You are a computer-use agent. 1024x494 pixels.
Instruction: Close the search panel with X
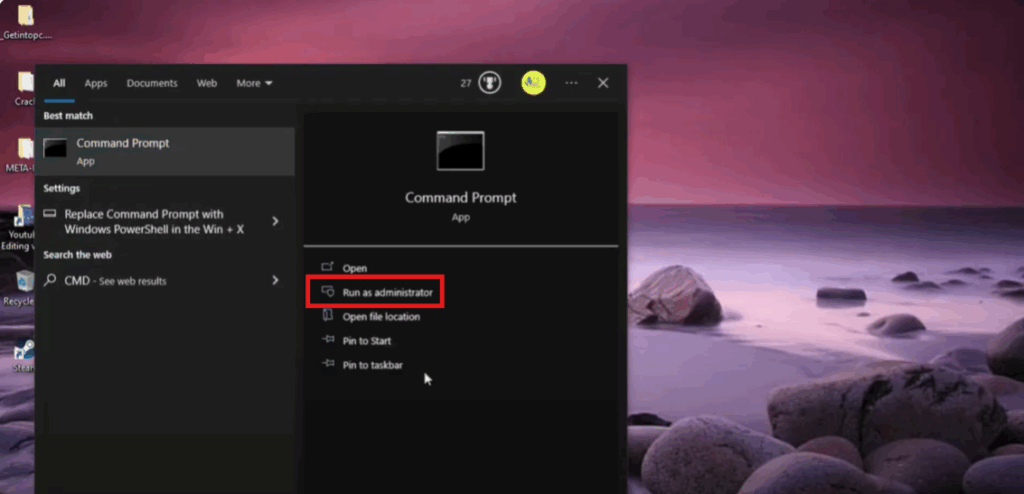[603, 83]
